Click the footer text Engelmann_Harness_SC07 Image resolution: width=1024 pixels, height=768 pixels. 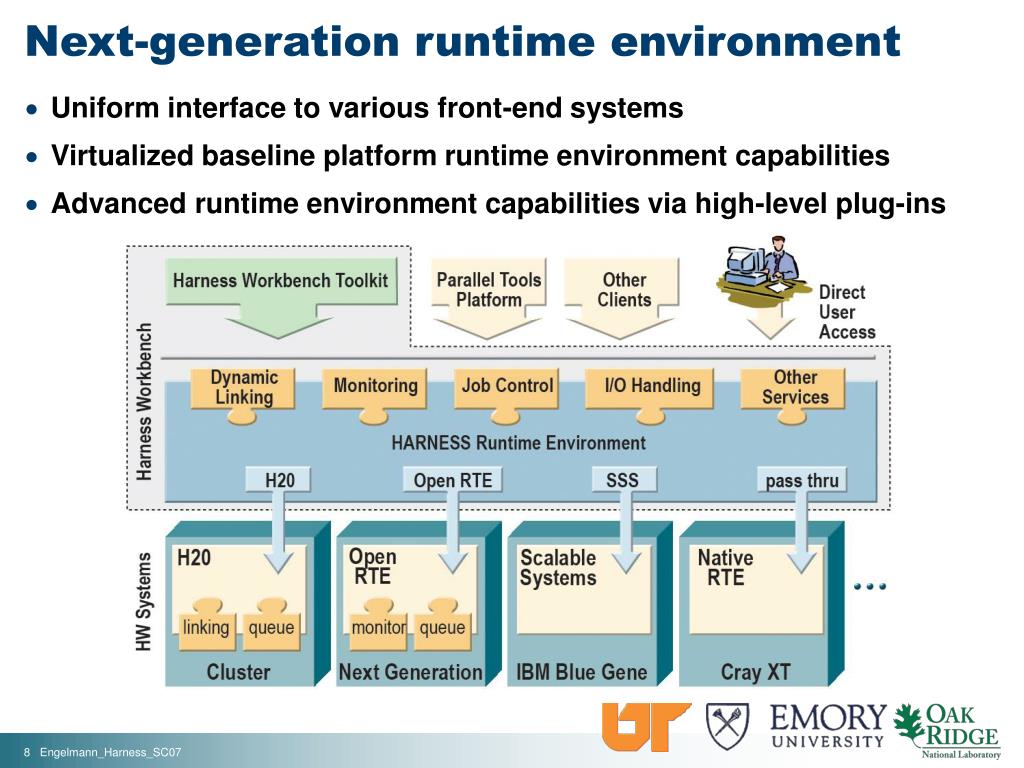pos(110,752)
